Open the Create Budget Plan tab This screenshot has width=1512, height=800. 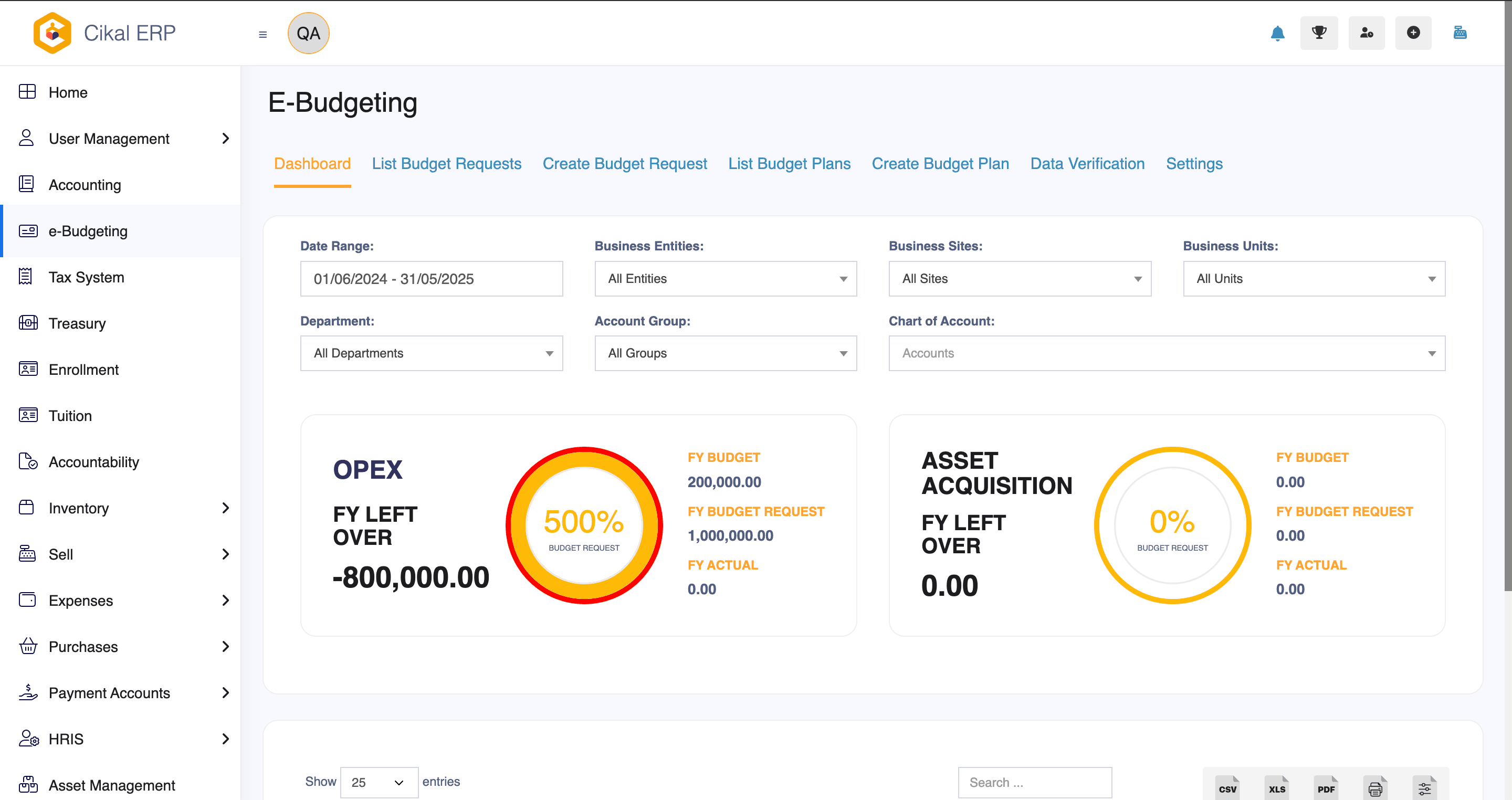(940, 164)
